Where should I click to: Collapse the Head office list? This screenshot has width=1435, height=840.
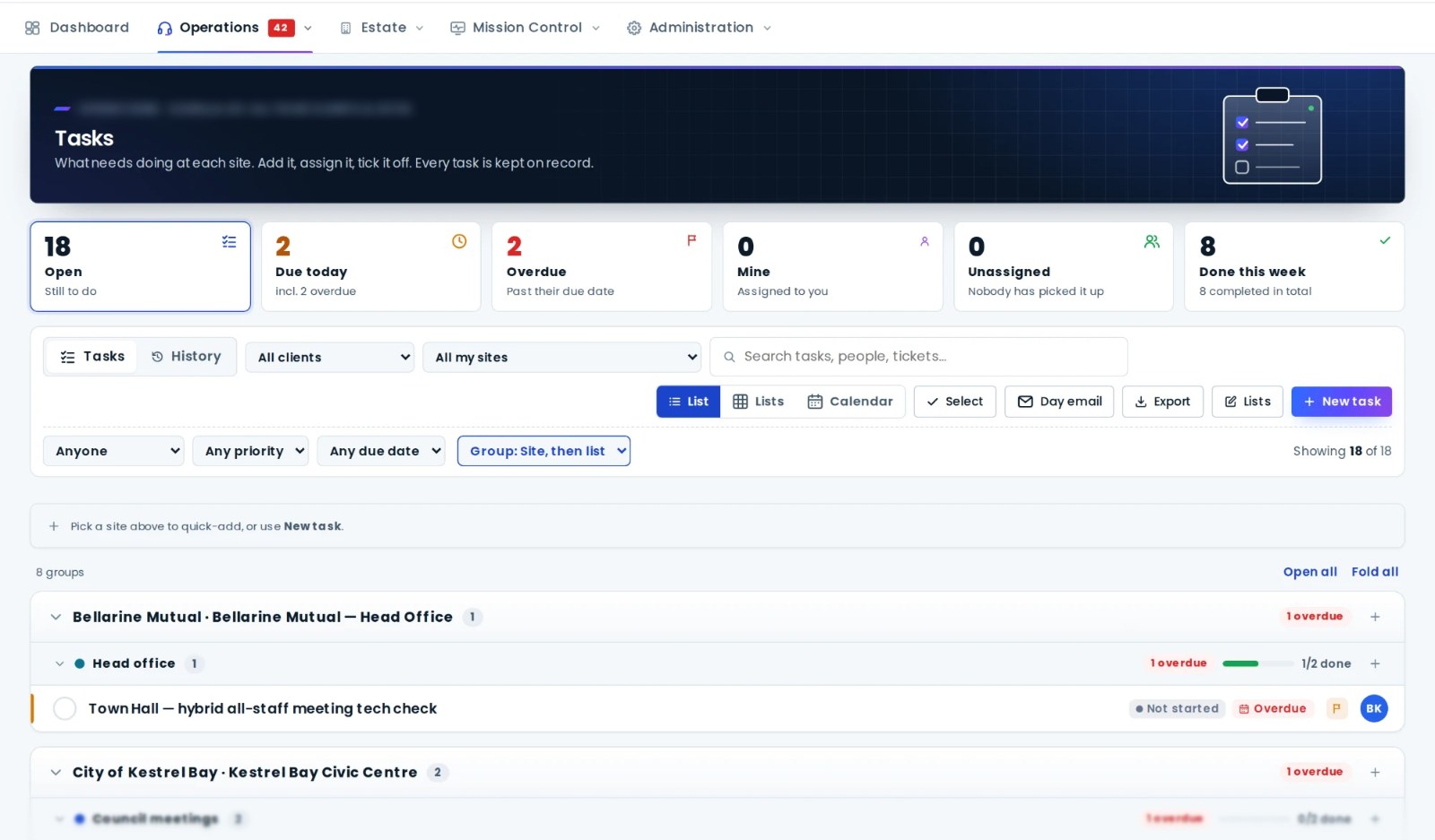[x=59, y=663]
